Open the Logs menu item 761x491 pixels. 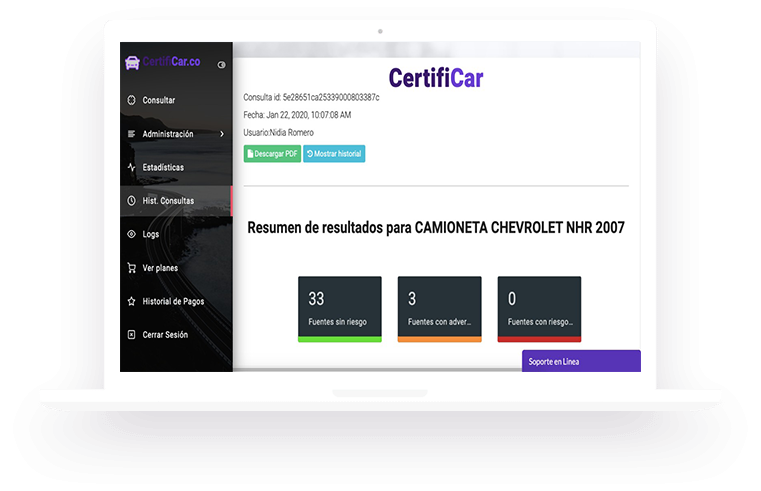tap(176, 234)
